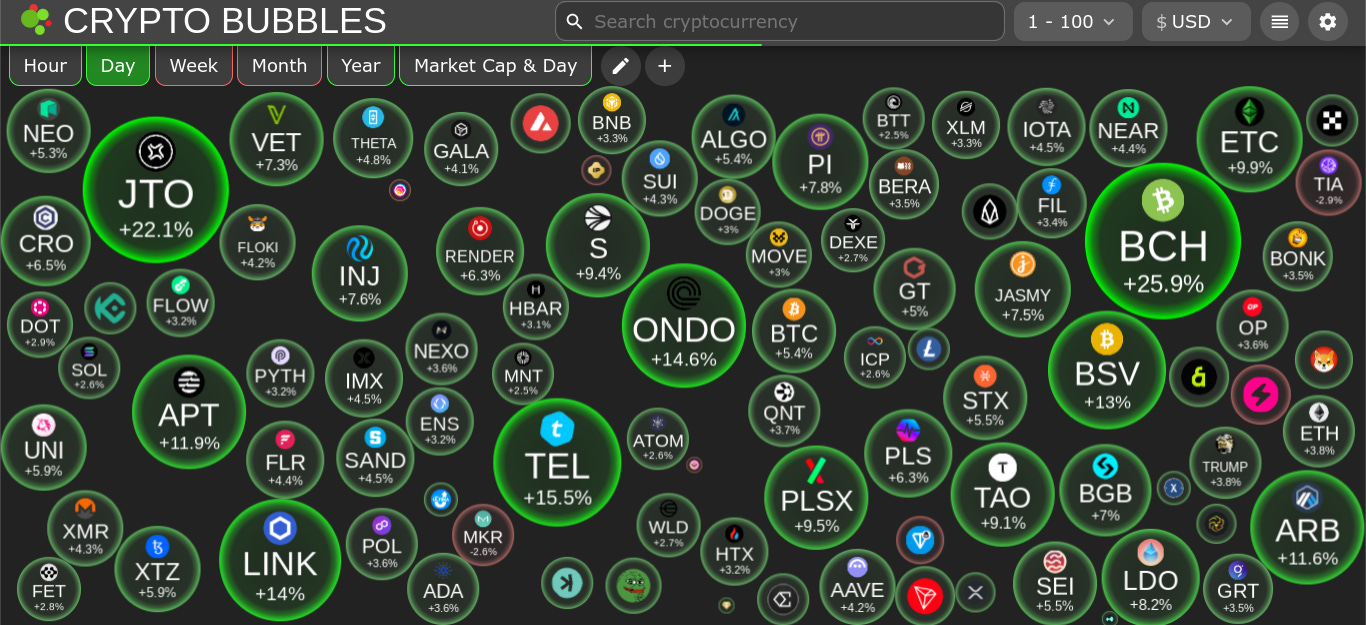This screenshot has height=625, width=1366.
Task: Click the BTC +5.4% bubble
Action: tap(794, 330)
